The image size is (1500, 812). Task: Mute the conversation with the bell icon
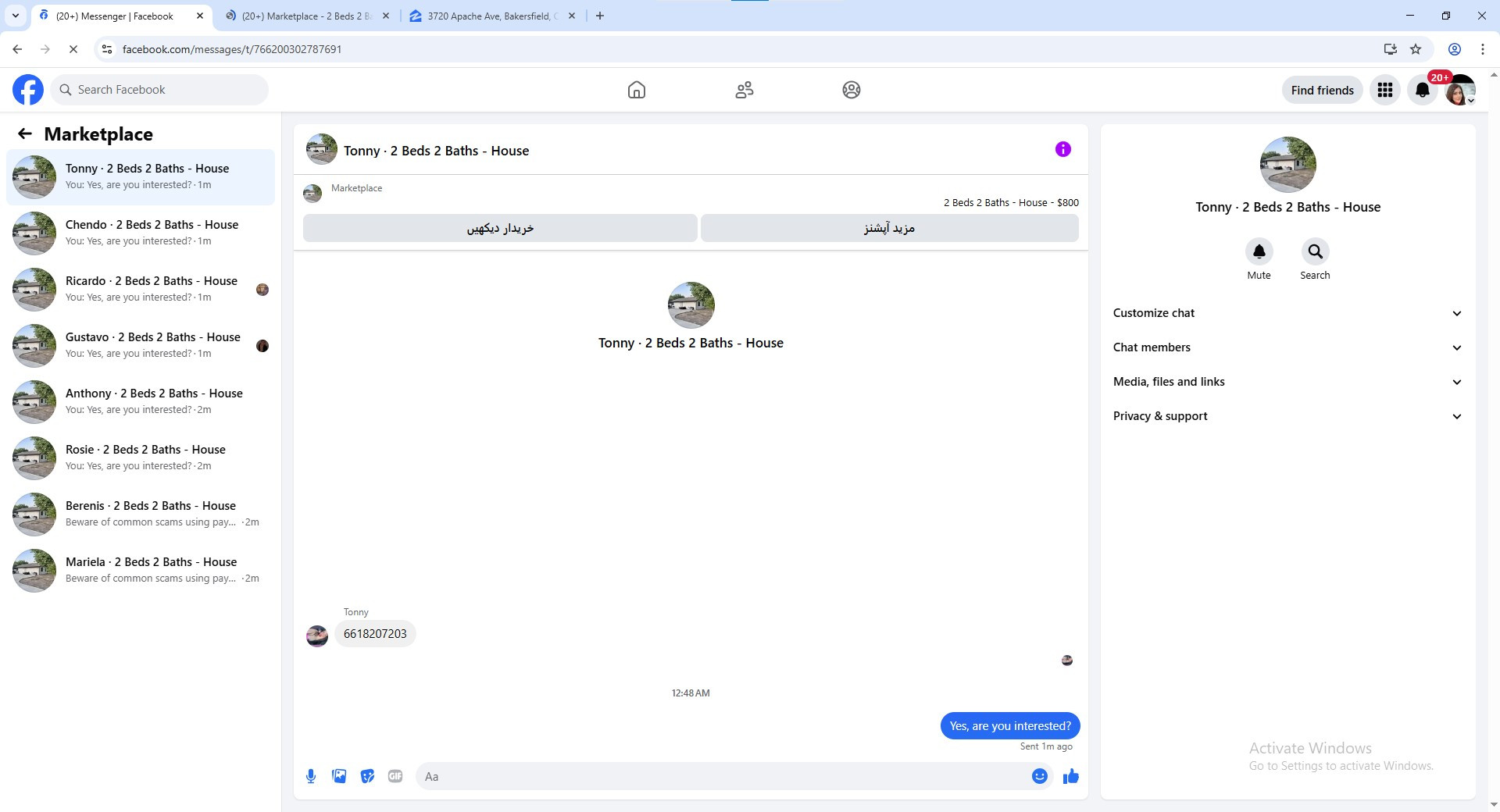point(1259,251)
